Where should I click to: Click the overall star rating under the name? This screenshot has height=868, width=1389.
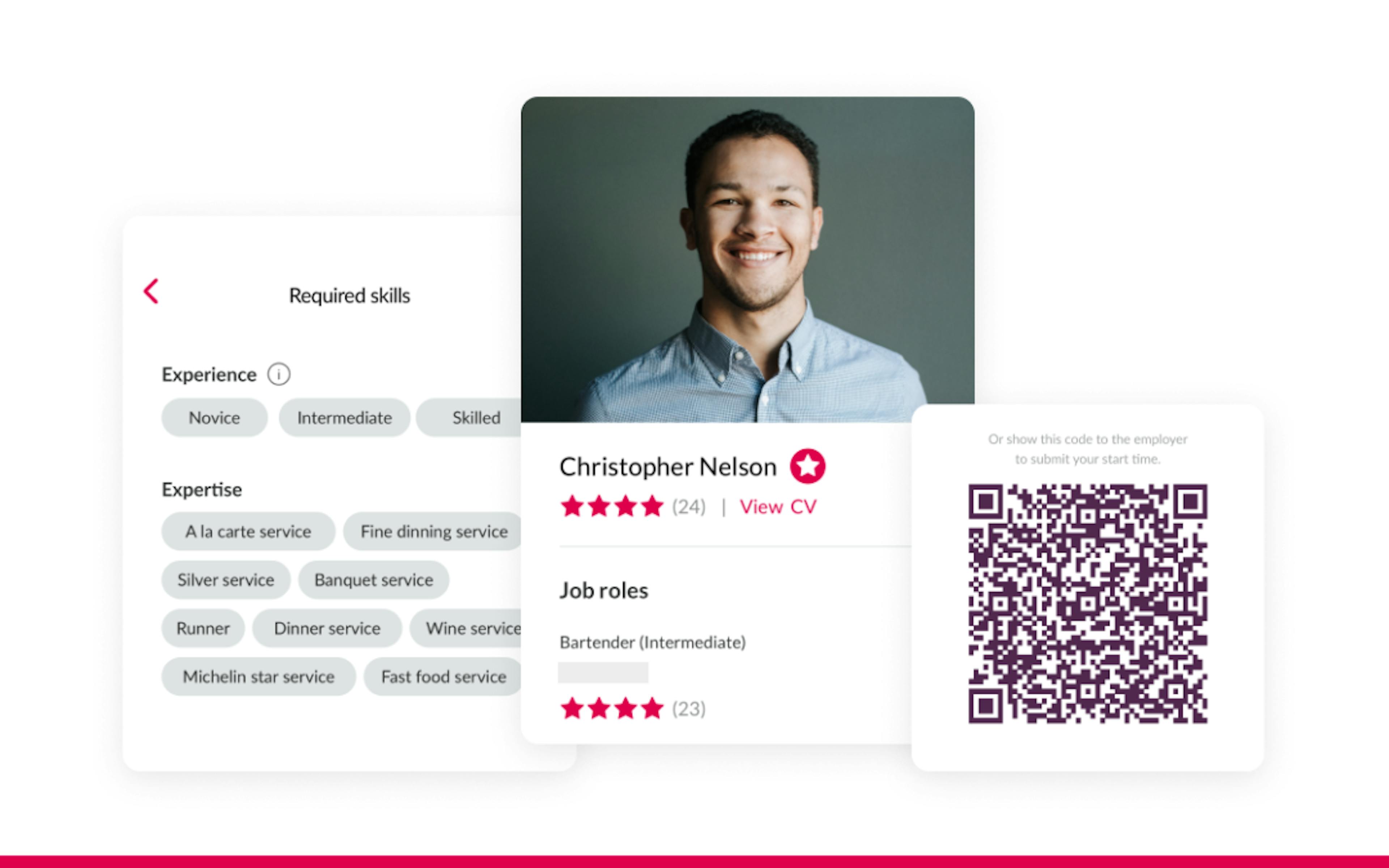[612, 506]
